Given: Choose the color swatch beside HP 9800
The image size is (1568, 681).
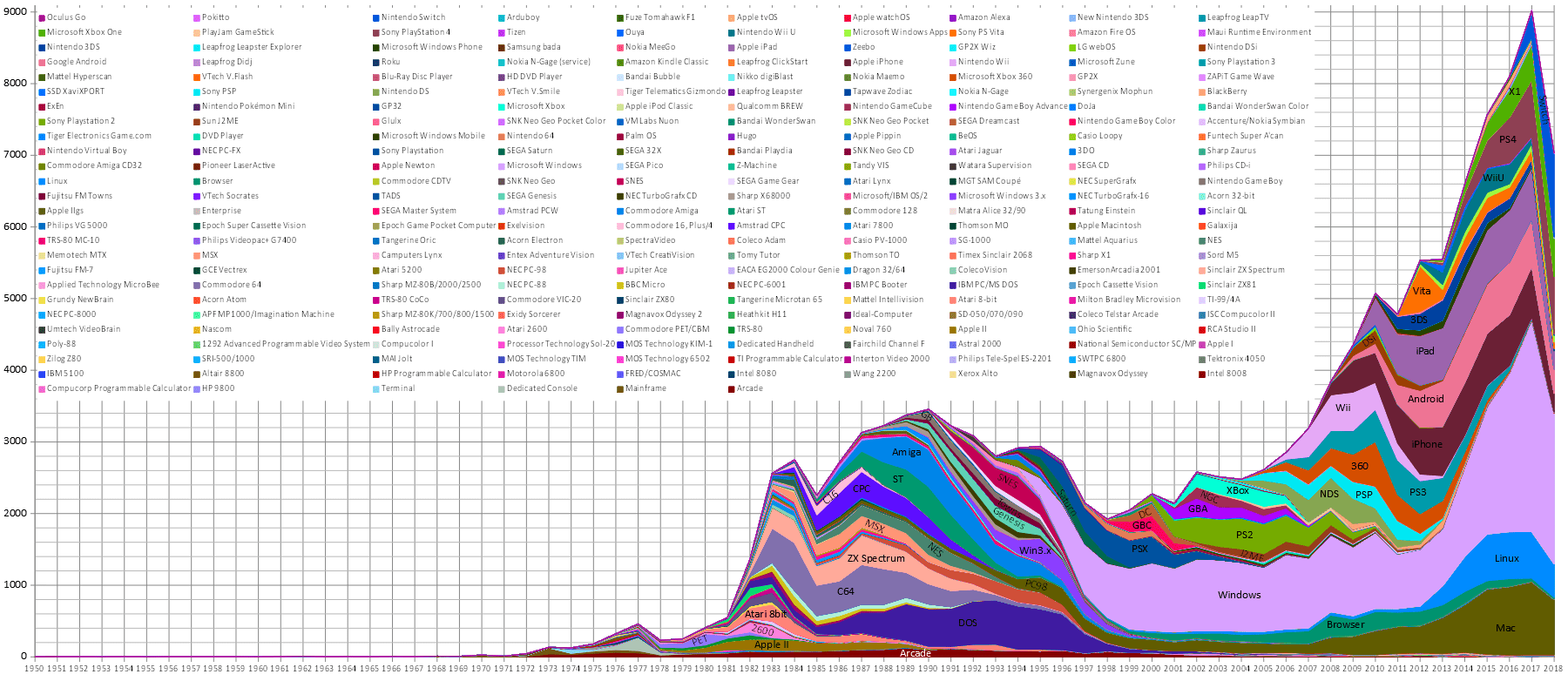Looking at the screenshot, I should 197,388.
